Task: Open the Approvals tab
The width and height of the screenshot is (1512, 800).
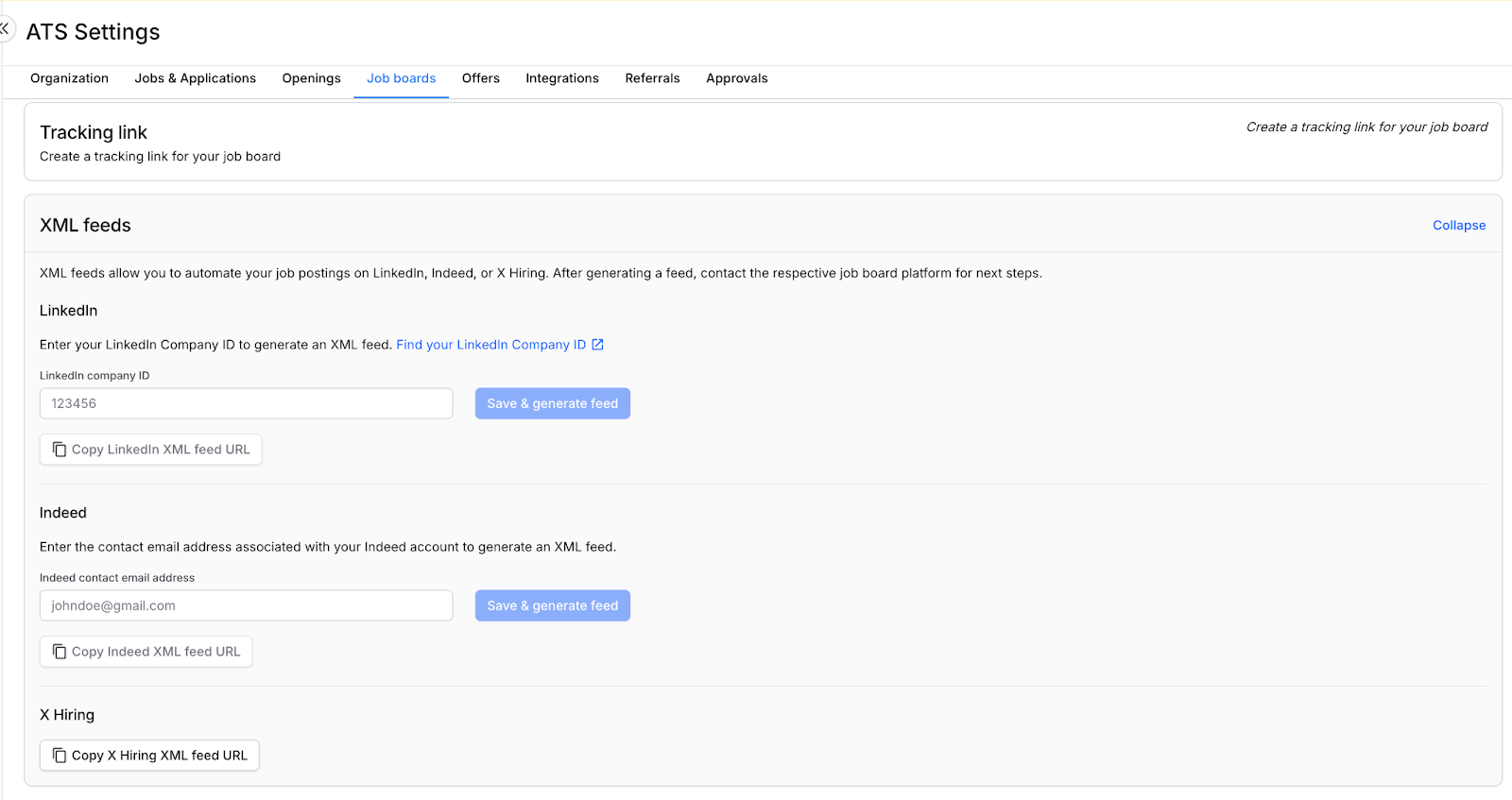Action: point(736,78)
